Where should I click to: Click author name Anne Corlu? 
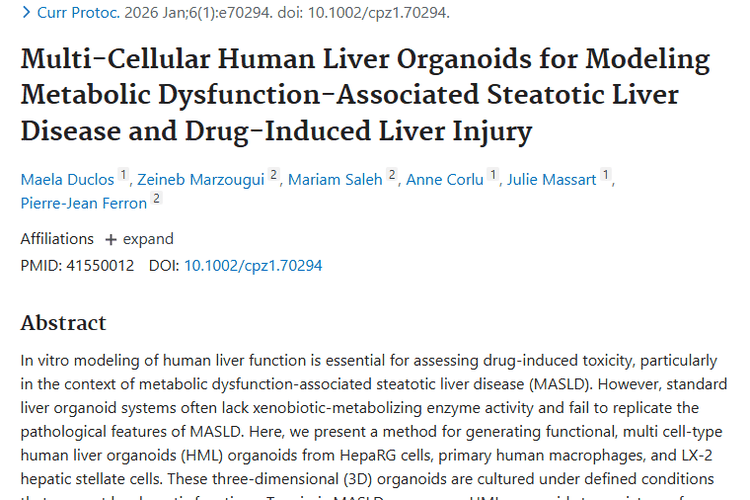[446, 180]
